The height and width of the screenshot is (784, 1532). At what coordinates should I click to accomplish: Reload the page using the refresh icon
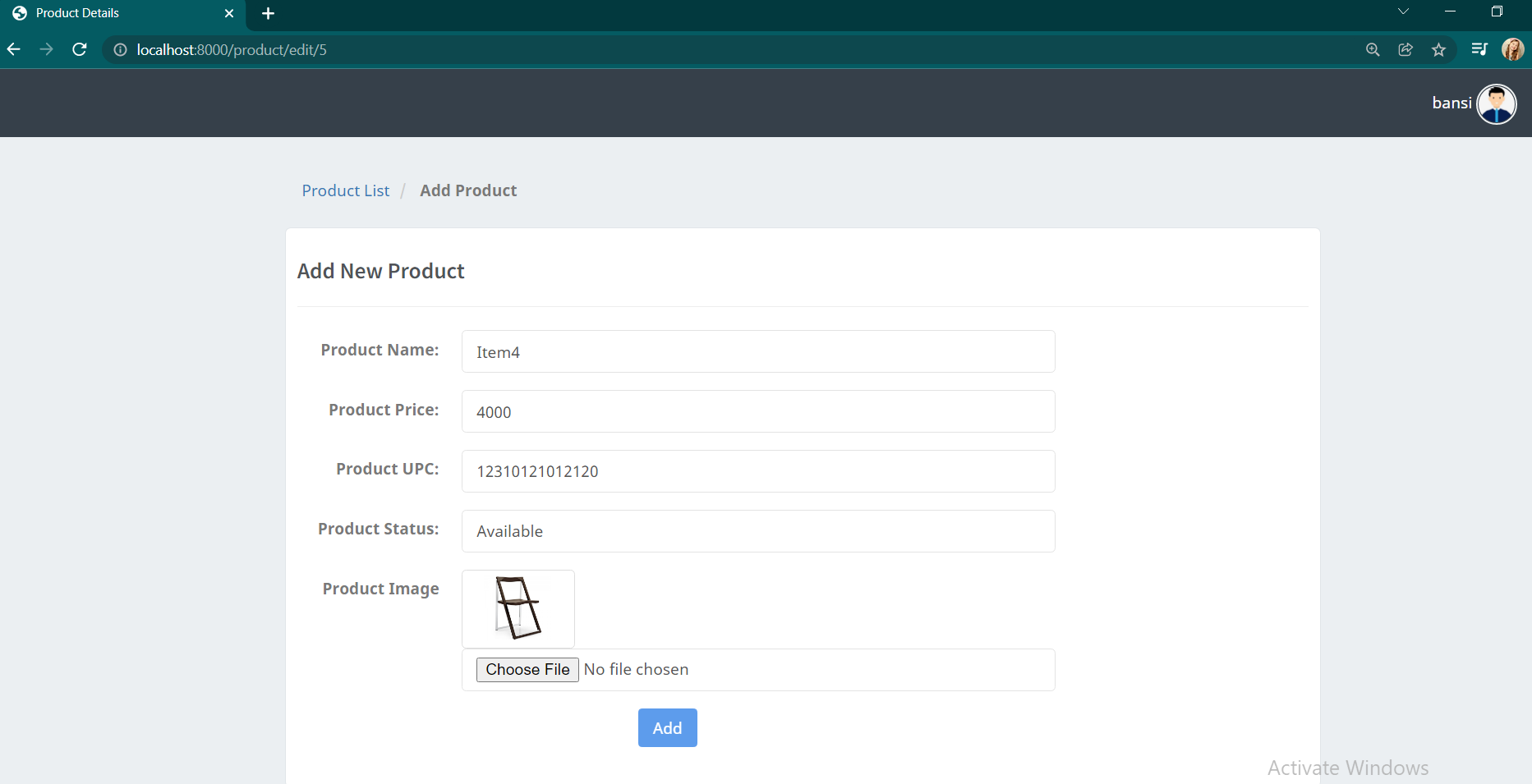click(79, 49)
